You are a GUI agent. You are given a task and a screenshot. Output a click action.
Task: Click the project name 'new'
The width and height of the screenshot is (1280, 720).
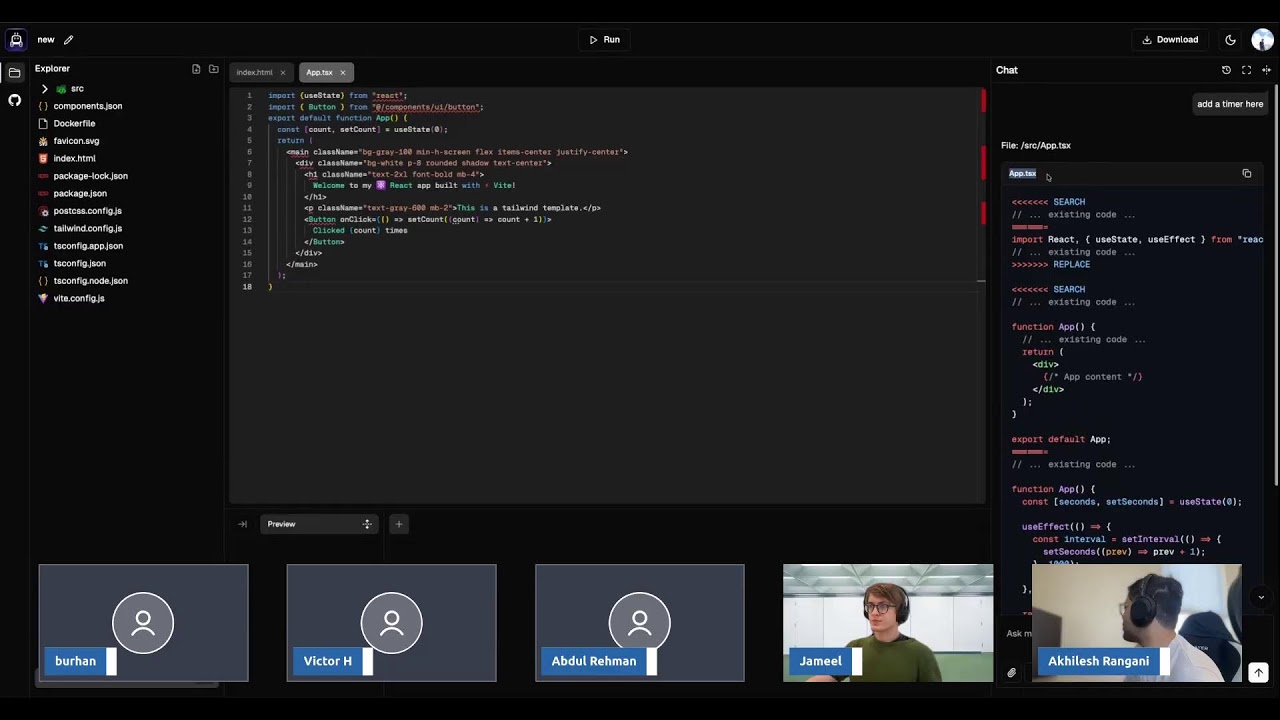click(x=46, y=40)
